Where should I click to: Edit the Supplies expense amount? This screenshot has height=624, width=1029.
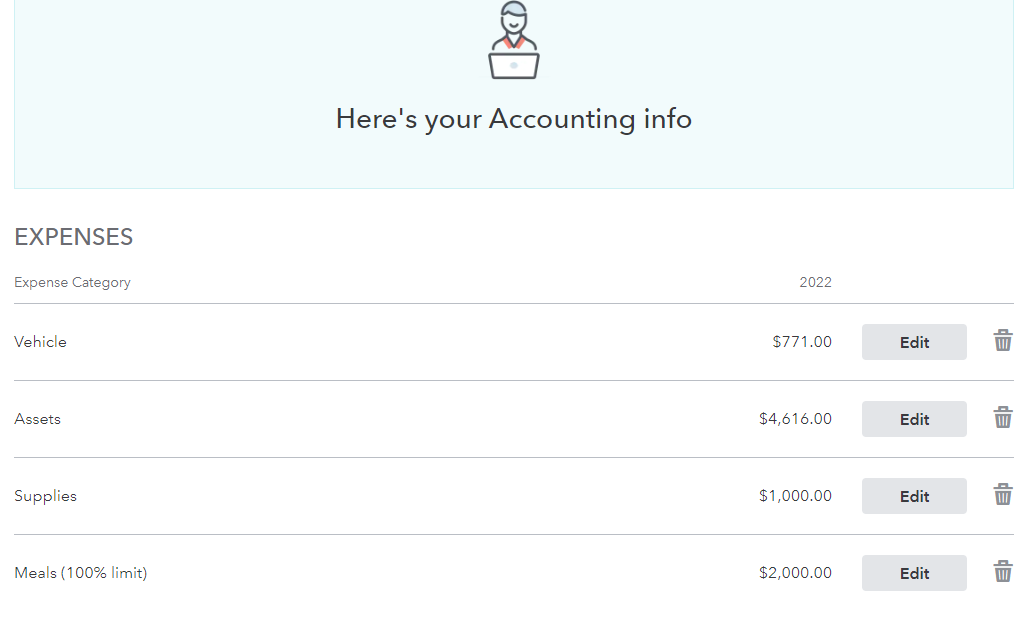point(914,496)
